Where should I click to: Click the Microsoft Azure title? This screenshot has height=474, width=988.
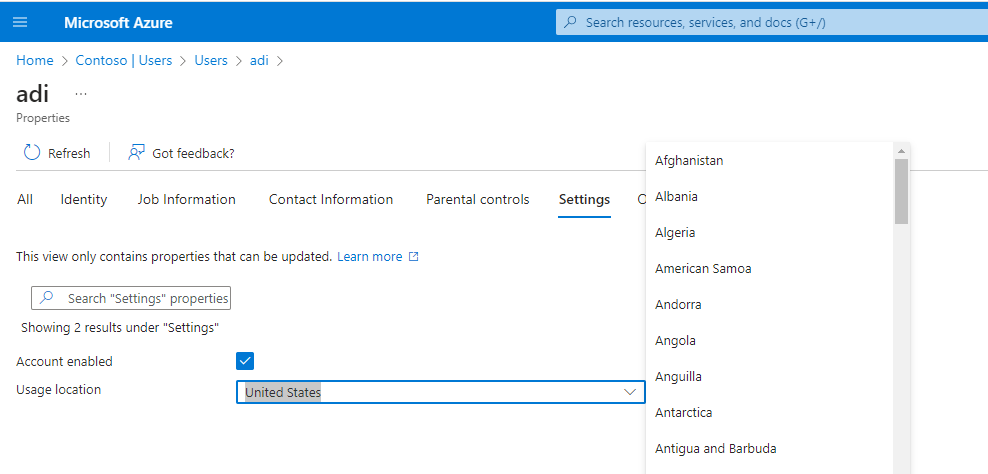[118, 23]
